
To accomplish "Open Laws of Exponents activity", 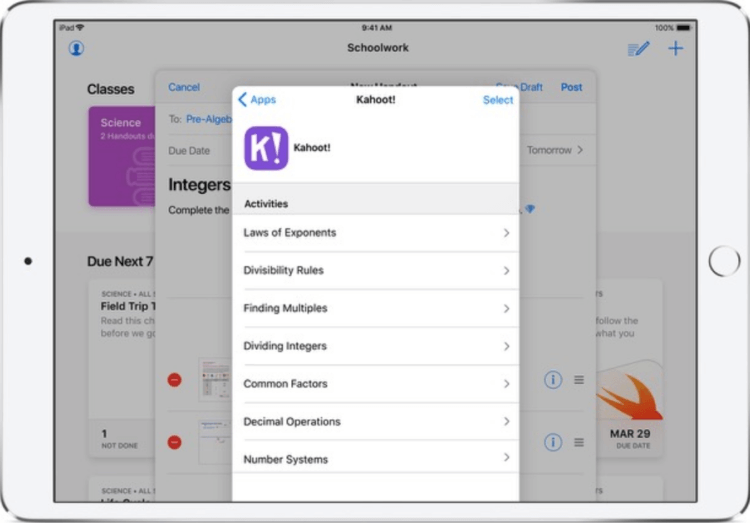I will 375,233.
